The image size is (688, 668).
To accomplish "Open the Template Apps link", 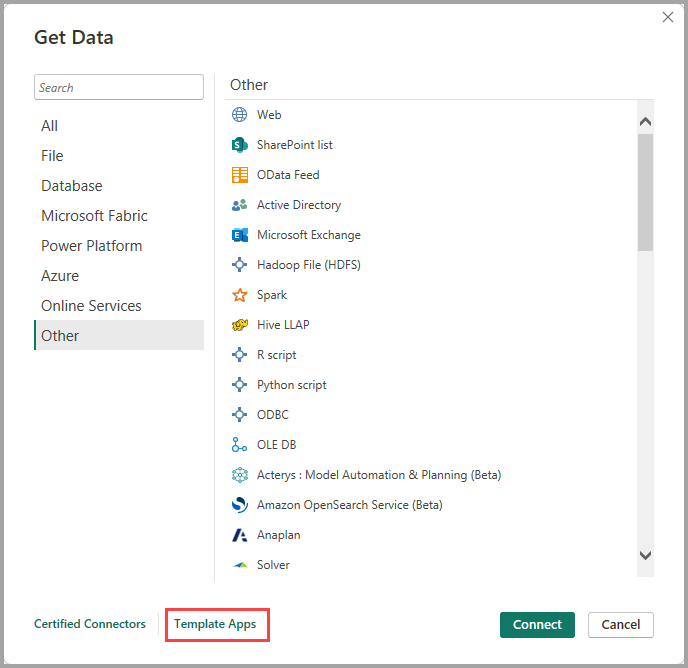I will point(215,624).
